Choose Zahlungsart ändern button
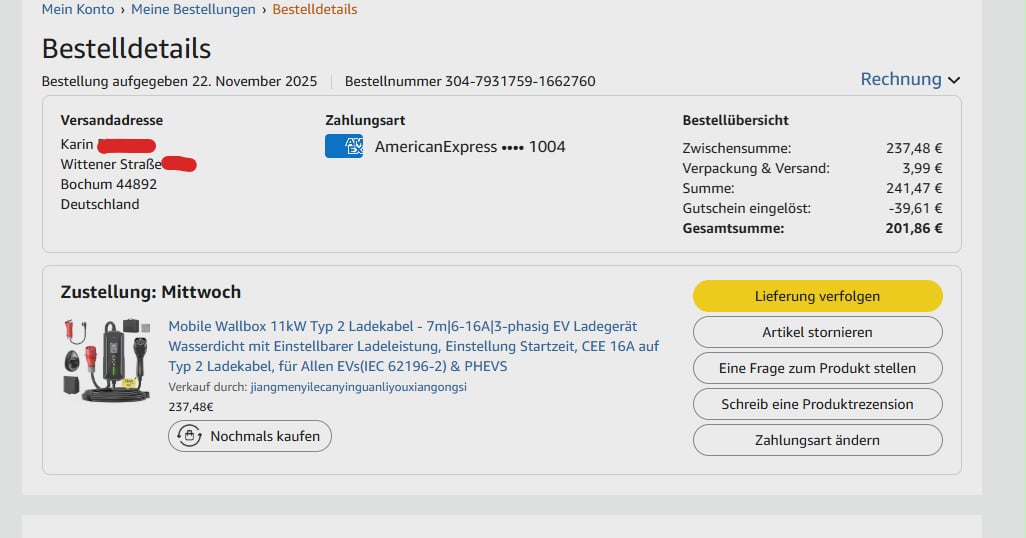The image size is (1026, 538). [x=817, y=440]
